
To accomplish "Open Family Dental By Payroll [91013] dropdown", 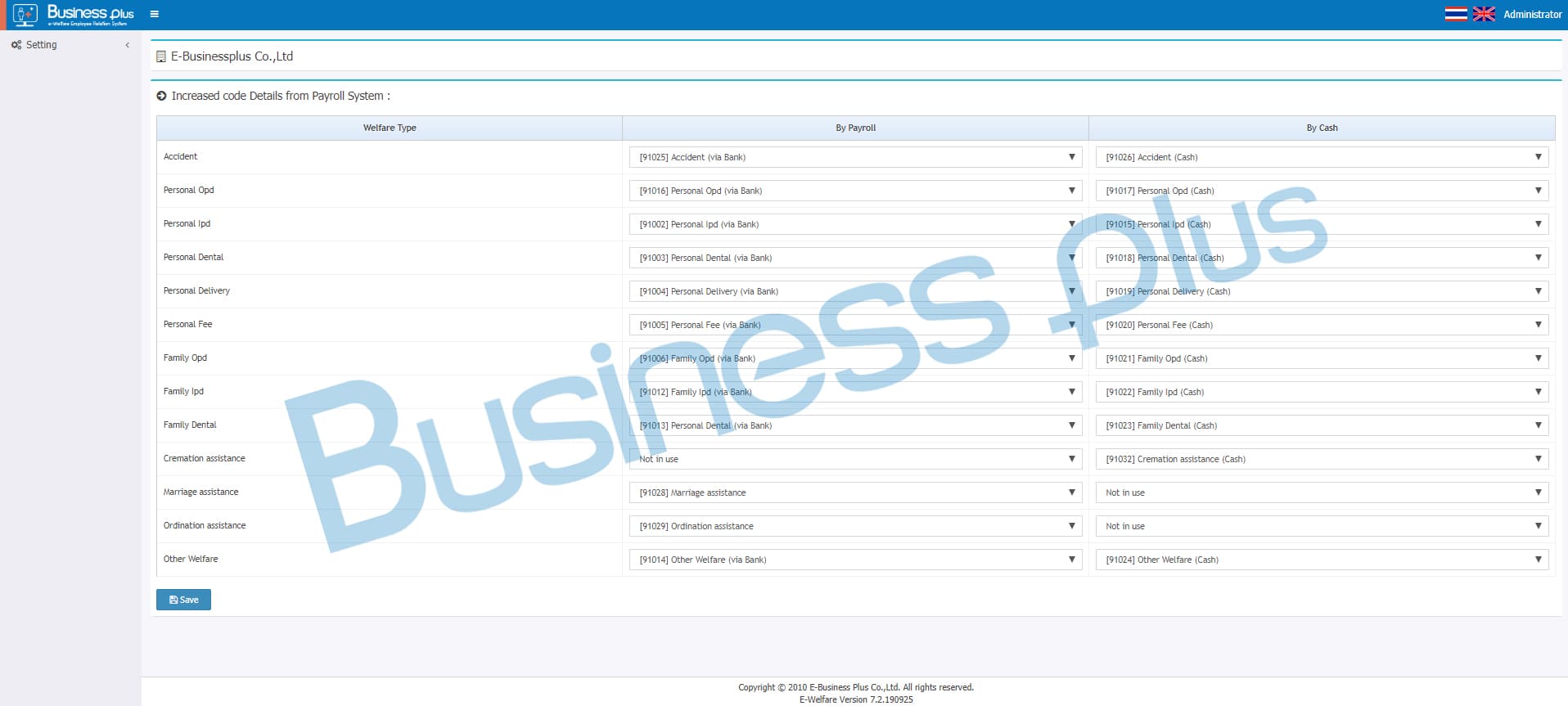I will pos(855,425).
